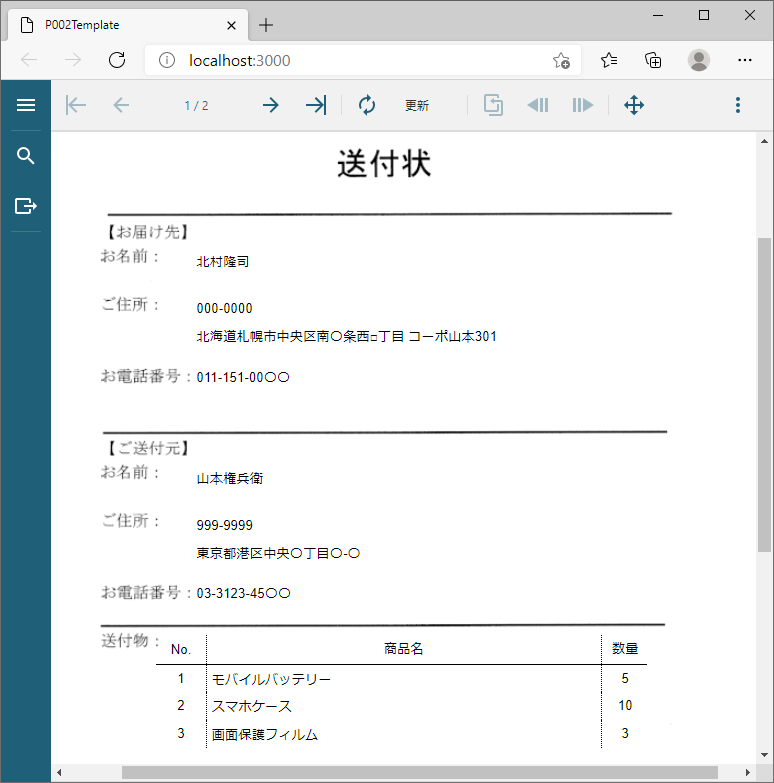Image resolution: width=774 pixels, height=783 pixels.
Task: Click the page number field 1 / 2
Action: (196, 105)
